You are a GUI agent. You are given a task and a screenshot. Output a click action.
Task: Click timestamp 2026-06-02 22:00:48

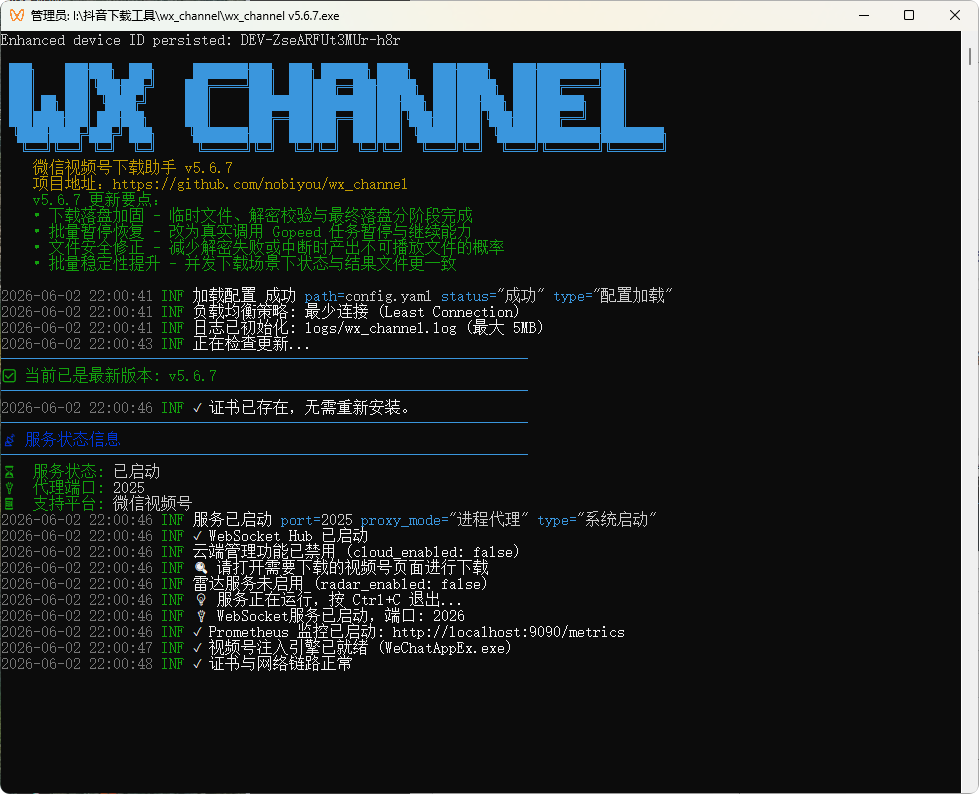77,664
